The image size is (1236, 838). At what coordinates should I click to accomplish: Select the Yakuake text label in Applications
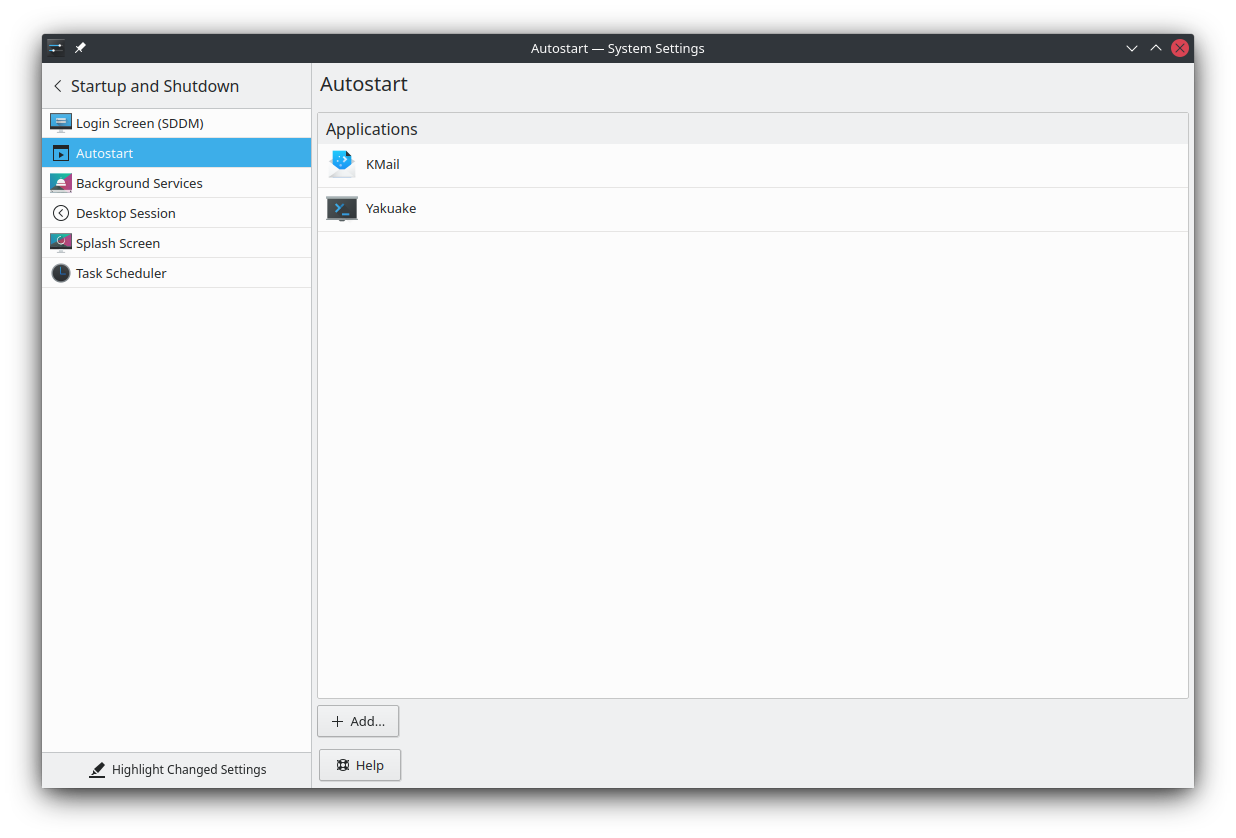tap(391, 209)
